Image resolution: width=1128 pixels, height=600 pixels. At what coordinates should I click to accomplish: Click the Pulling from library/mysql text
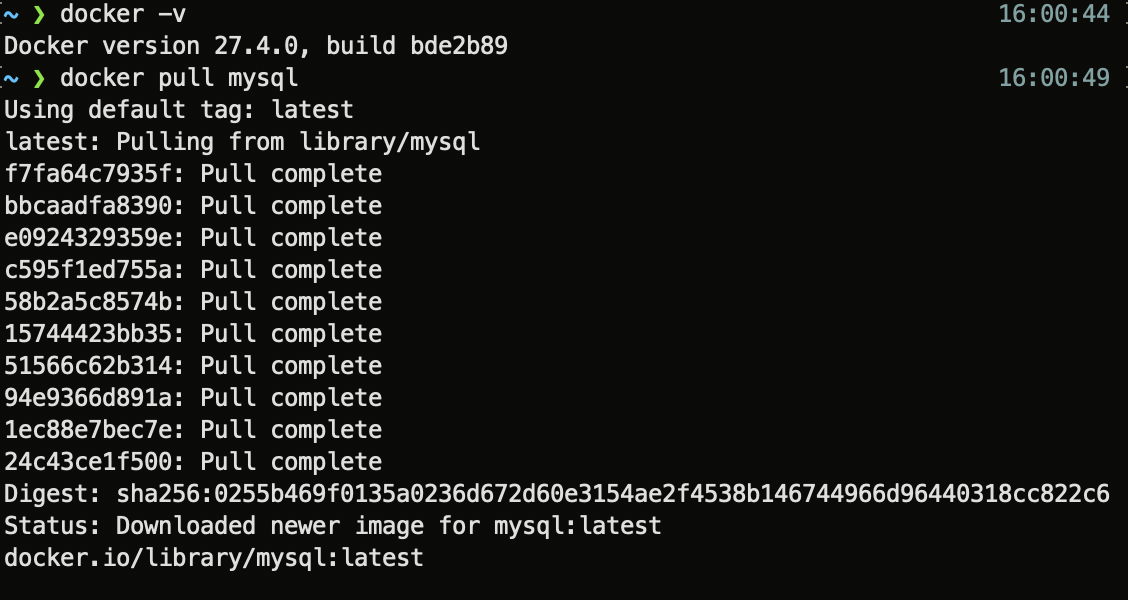[298, 142]
